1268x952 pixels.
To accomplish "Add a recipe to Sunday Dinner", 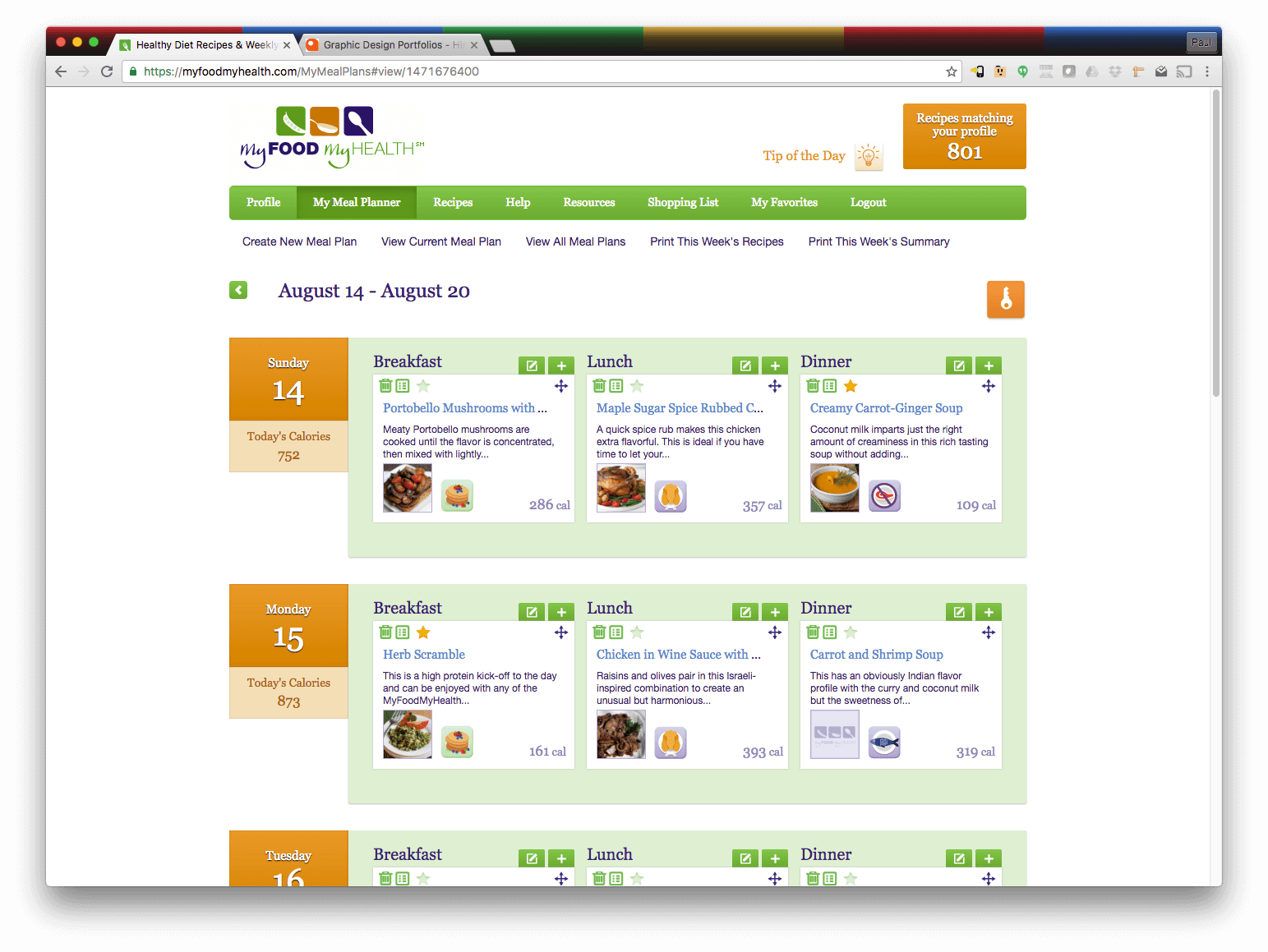I will click(989, 366).
